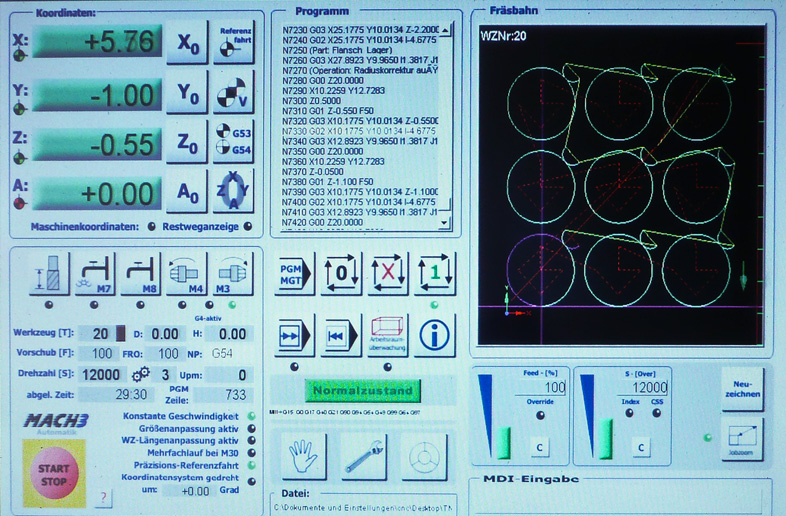Click the reverse run icon
Viewport: 786px width, 516px height.
340,335
